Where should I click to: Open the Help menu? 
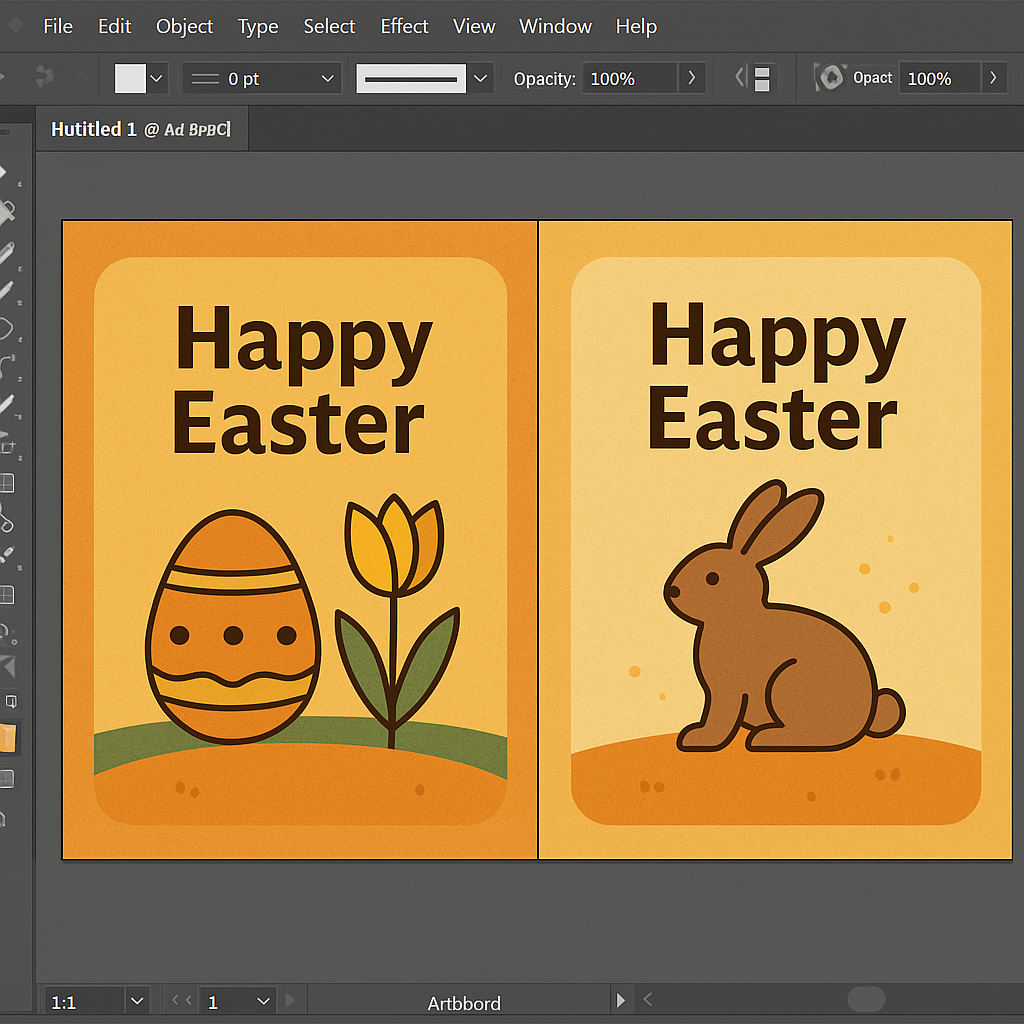pos(636,27)
